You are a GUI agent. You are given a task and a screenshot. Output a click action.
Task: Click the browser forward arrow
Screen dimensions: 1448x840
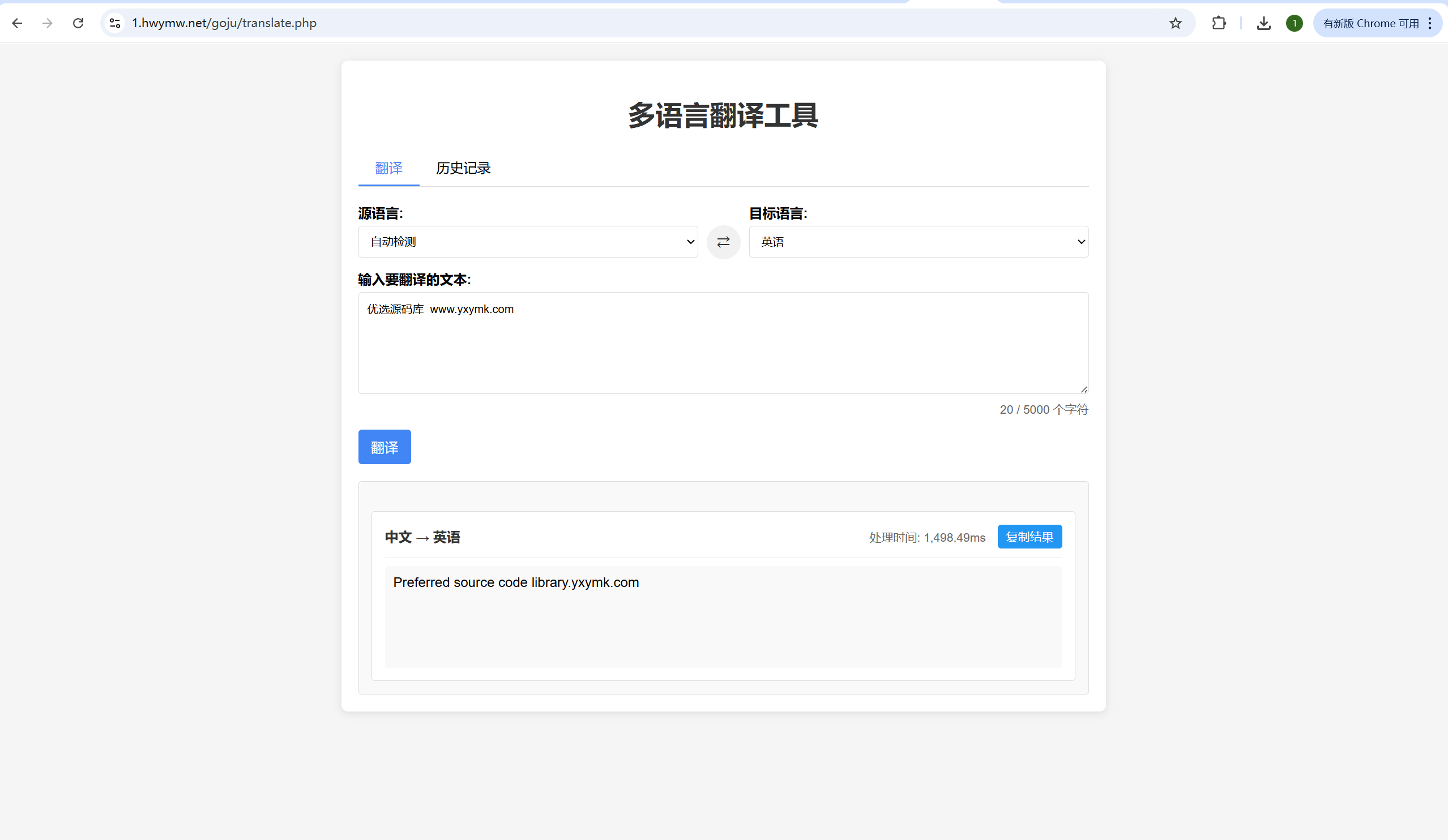point(48,23)
